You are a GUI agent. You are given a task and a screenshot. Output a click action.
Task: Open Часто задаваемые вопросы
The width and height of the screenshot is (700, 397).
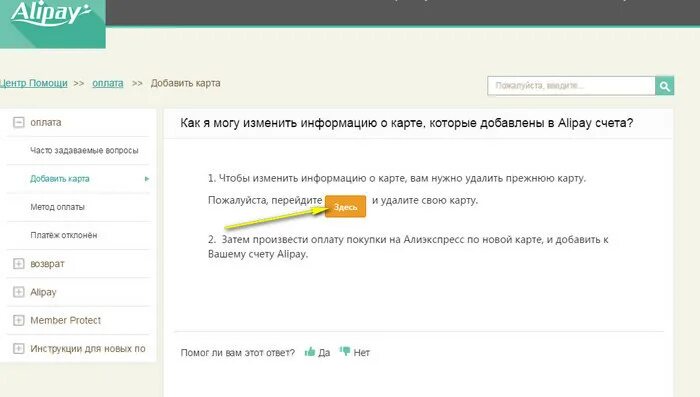point(84,150)
